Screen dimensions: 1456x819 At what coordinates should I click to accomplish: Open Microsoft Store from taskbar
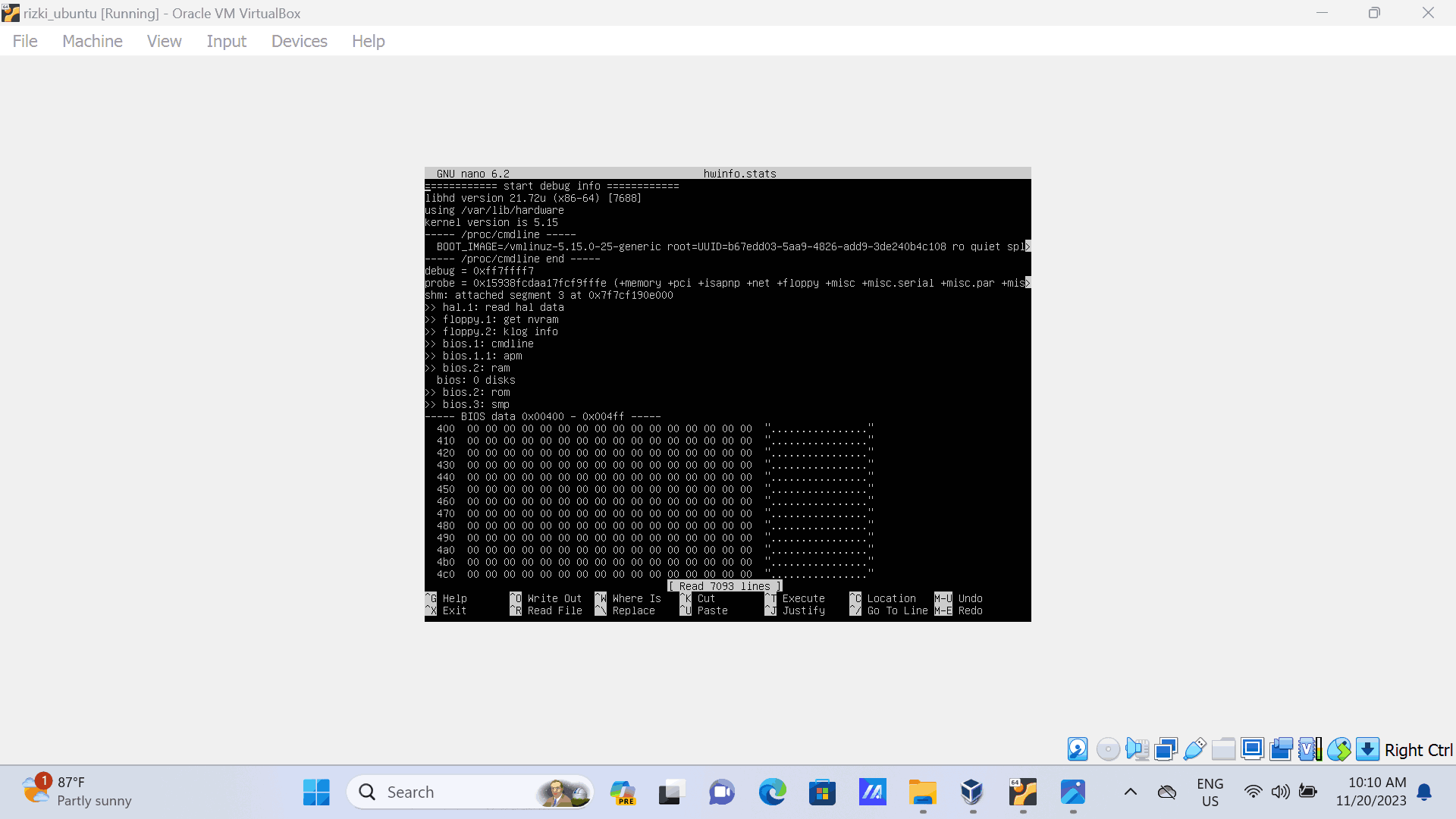pos(822,792)
